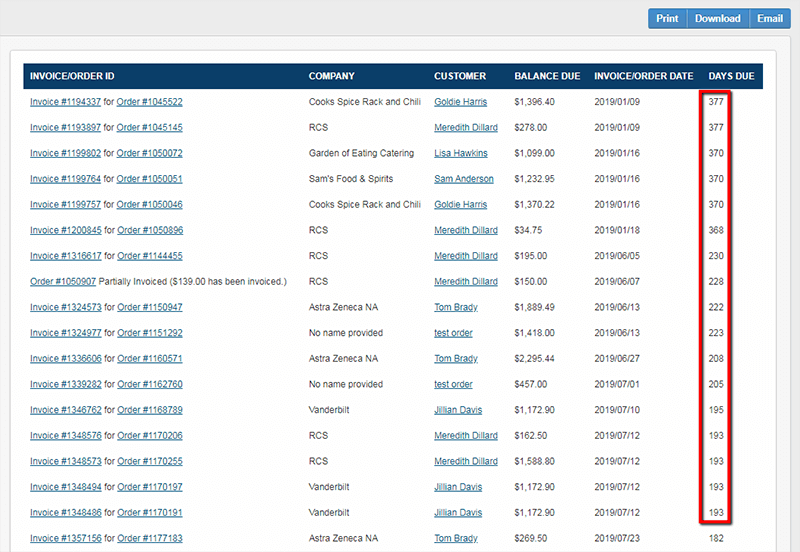
Task: Click test order customer for Invoice #1339282
Action: (453, 384)
